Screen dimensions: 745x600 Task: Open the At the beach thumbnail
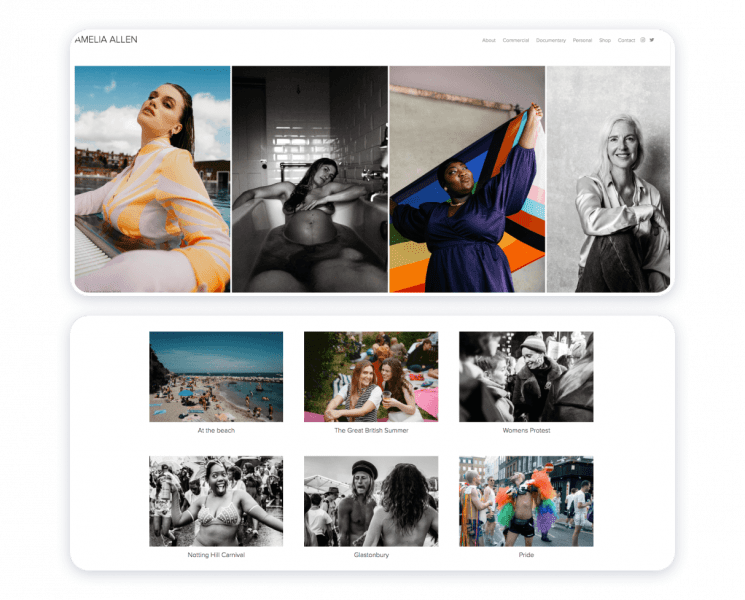(216, 376)
